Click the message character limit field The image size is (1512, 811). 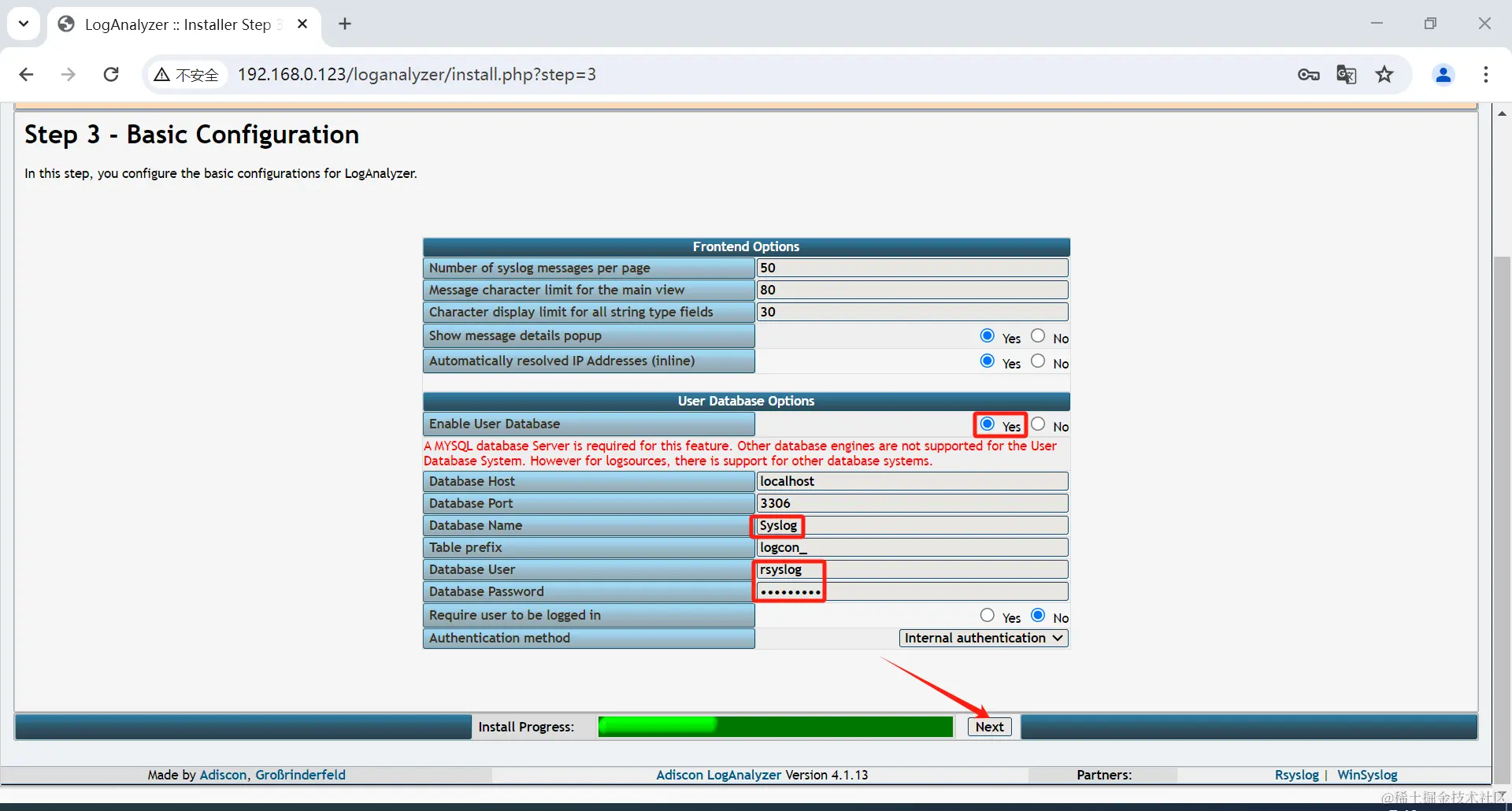coord(912,290)
